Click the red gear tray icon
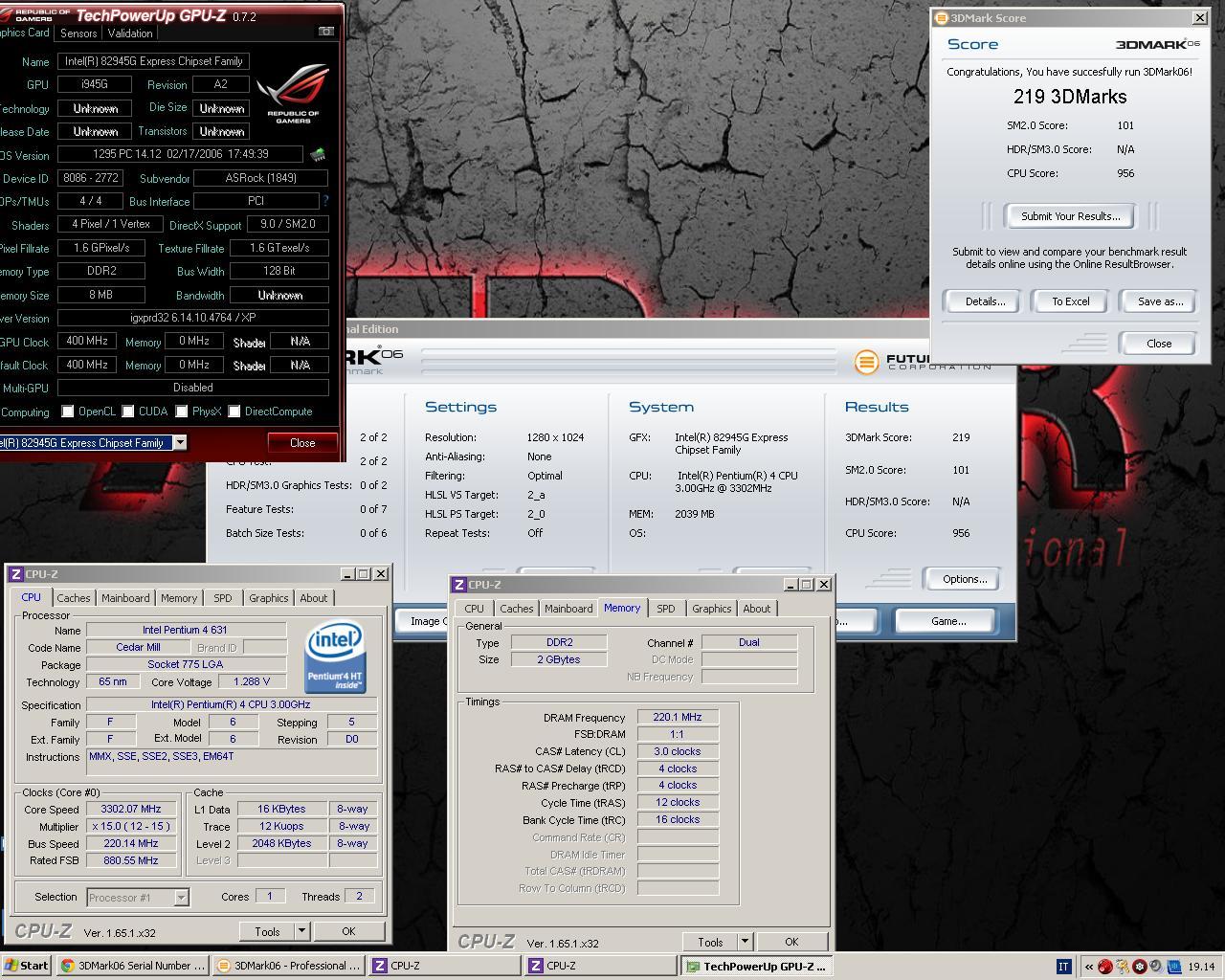 click(1140, 967)
